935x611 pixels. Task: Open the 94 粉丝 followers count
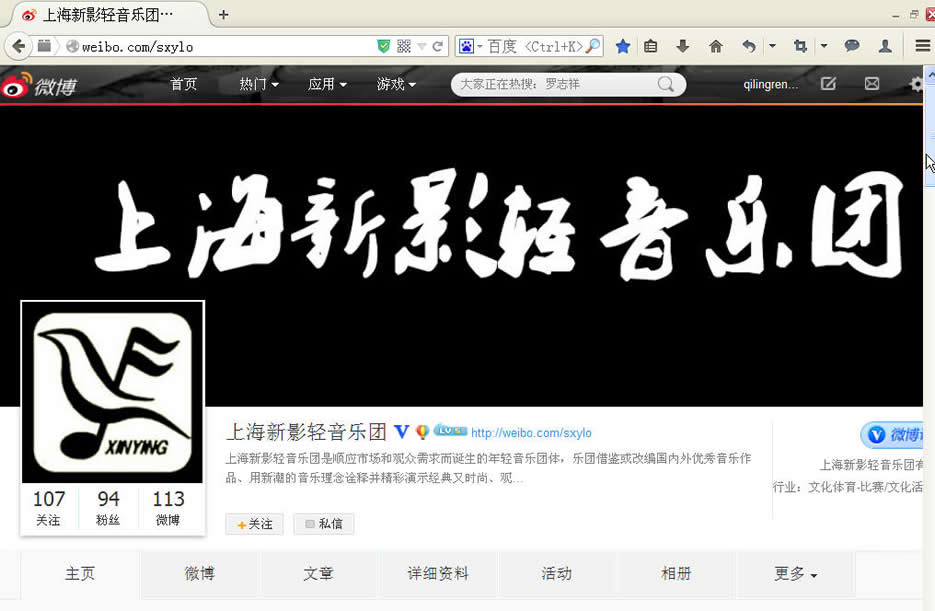click(x=109, y=507)
